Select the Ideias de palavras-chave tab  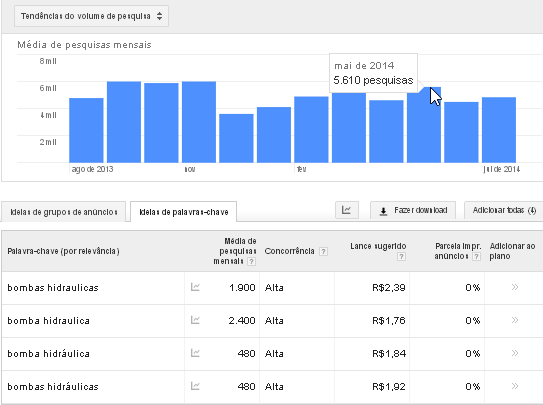tap(184, 212)
